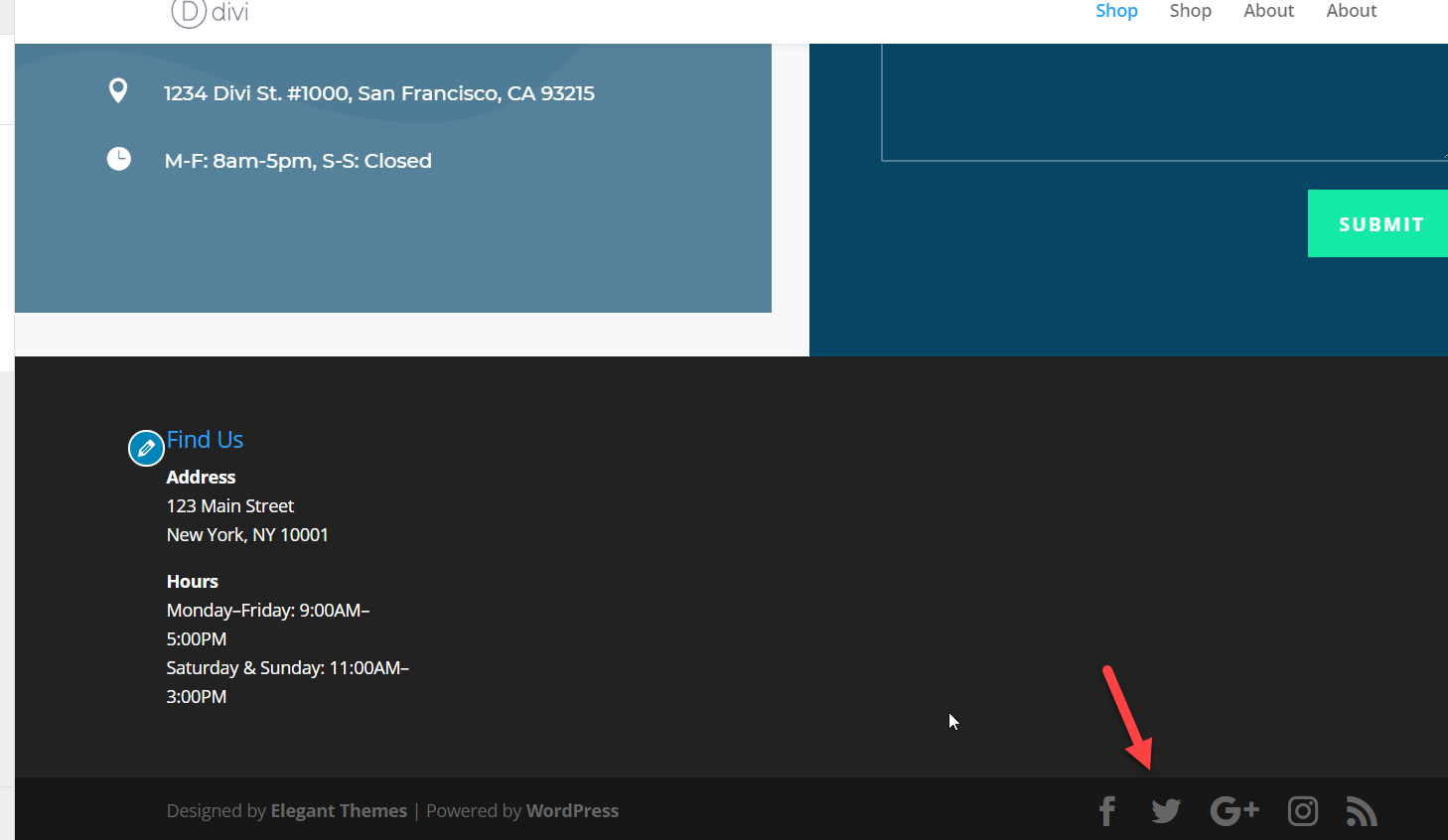Click the bold Address label
The width and height of the screenshot is (1448, 840).
coord(201,478)
